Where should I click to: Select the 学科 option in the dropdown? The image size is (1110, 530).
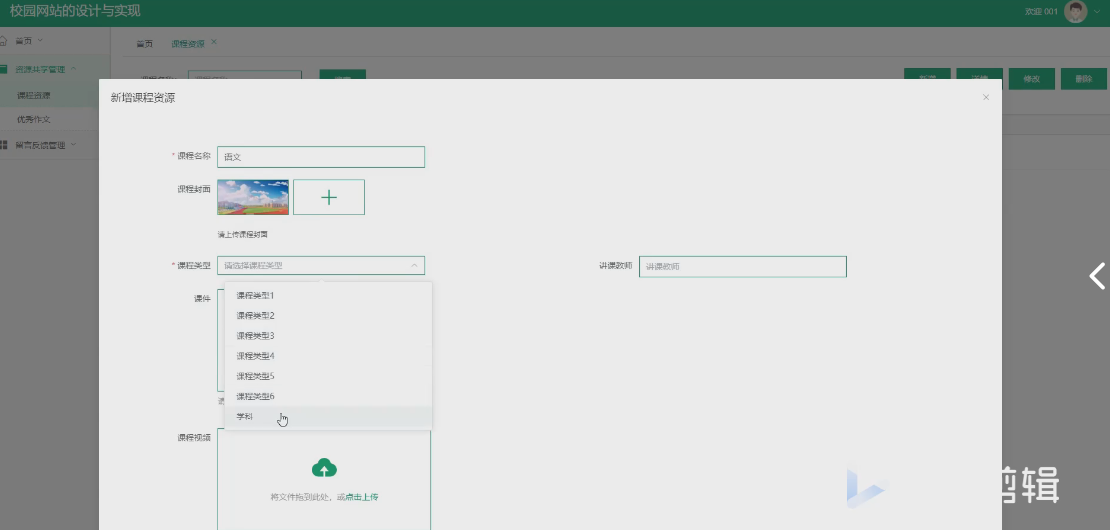(x=328, y=417)
